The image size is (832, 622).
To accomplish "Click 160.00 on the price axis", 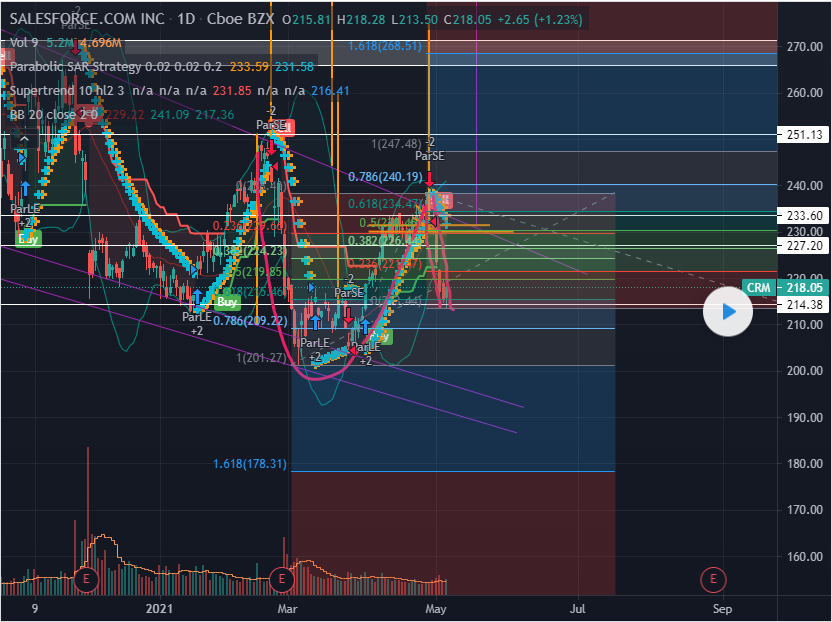I will [805, 557].
